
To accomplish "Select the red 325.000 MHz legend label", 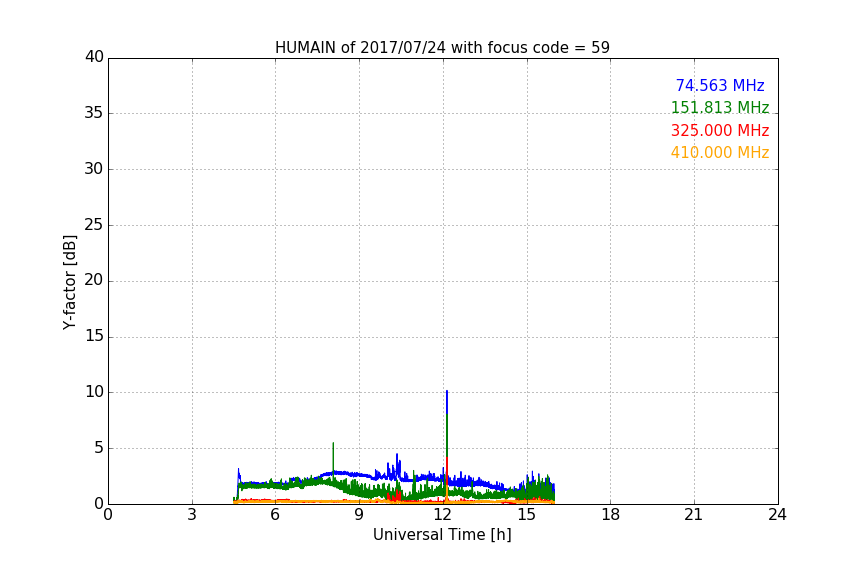I will tap(720, 131).
